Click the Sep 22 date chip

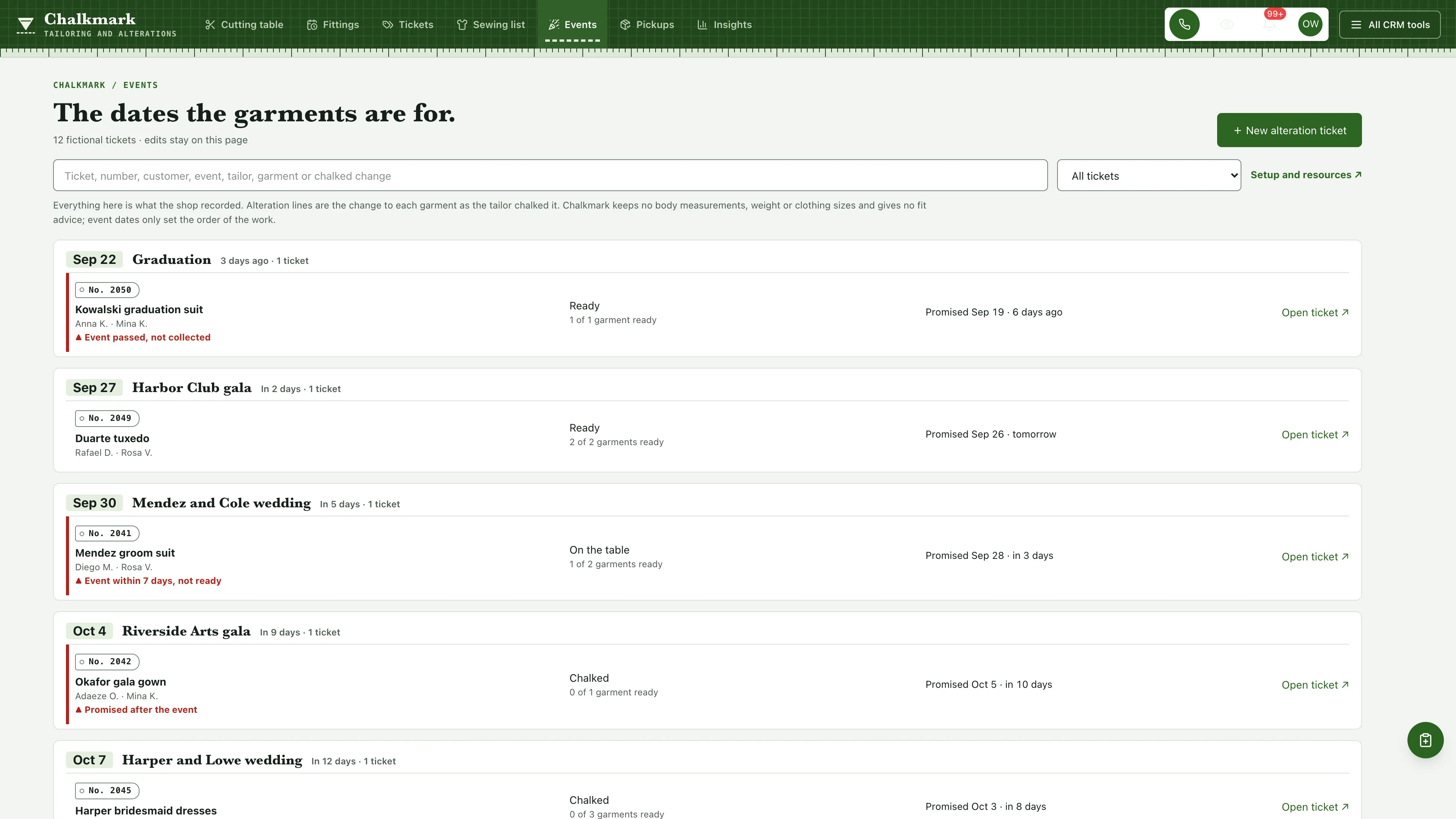click(x=94, y=259)
